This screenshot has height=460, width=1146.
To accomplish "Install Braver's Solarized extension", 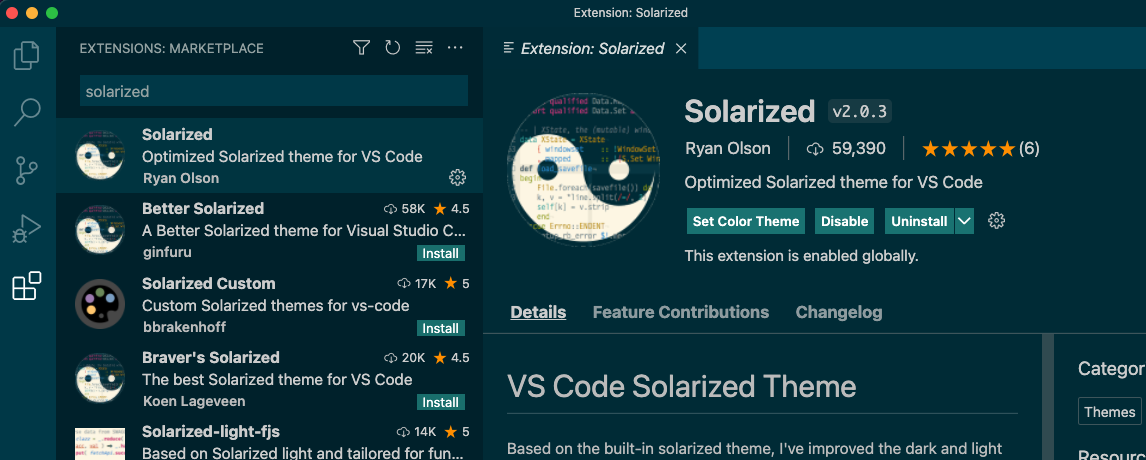I will pyautogui.click(x=441, y=402).
